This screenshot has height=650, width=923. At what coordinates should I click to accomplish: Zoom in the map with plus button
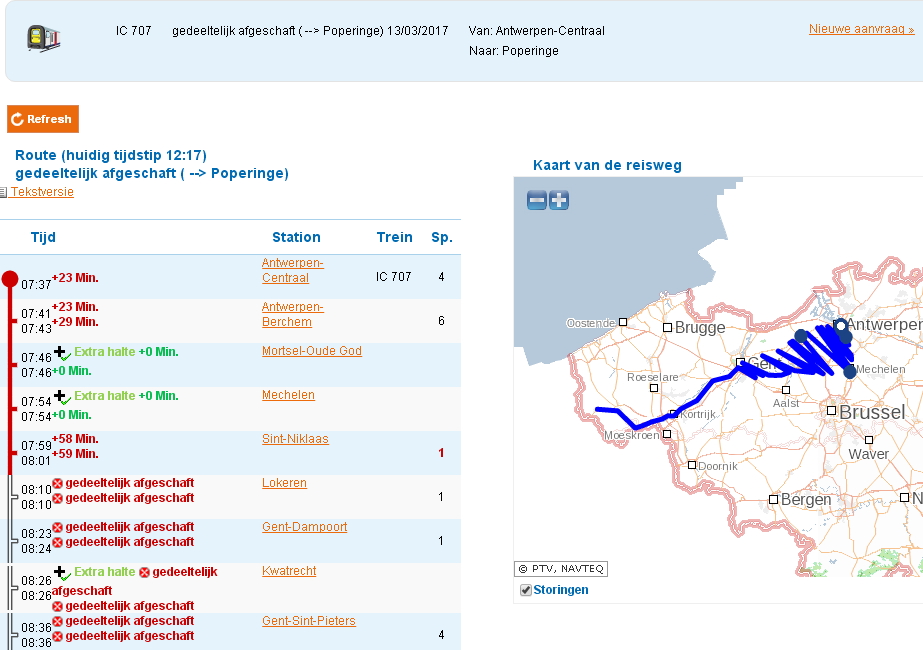[x=559, y=200]
